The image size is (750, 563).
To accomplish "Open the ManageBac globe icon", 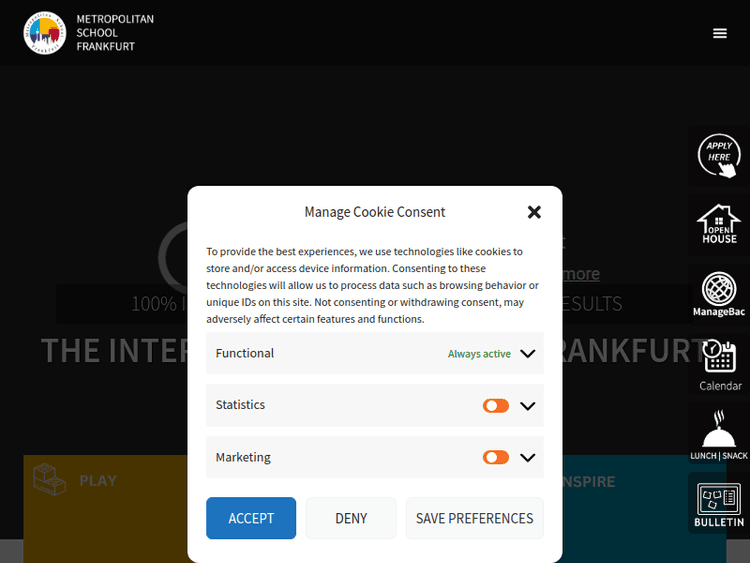I will pos(718,293).
